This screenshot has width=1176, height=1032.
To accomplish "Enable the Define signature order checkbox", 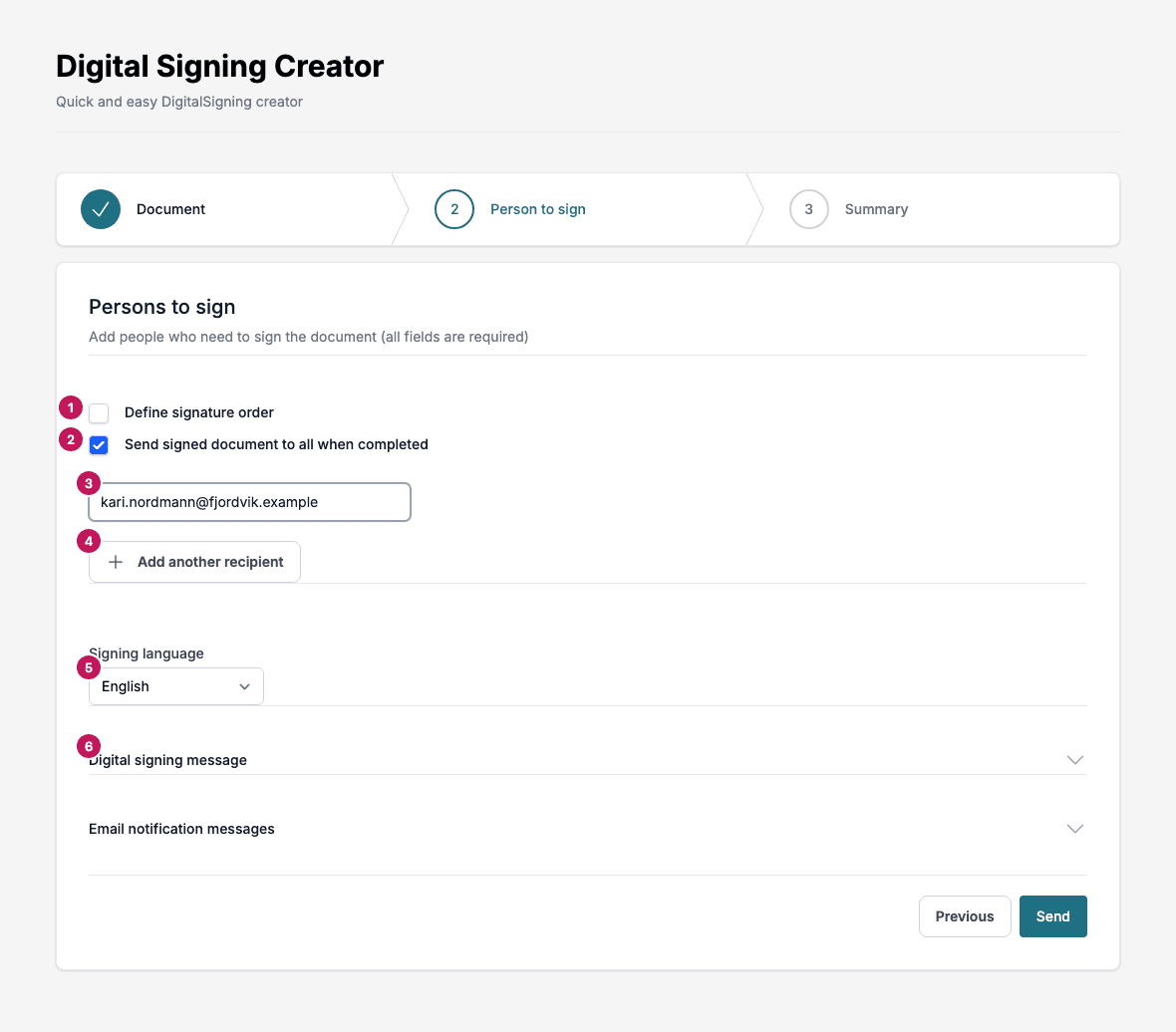I will (99, 413).
